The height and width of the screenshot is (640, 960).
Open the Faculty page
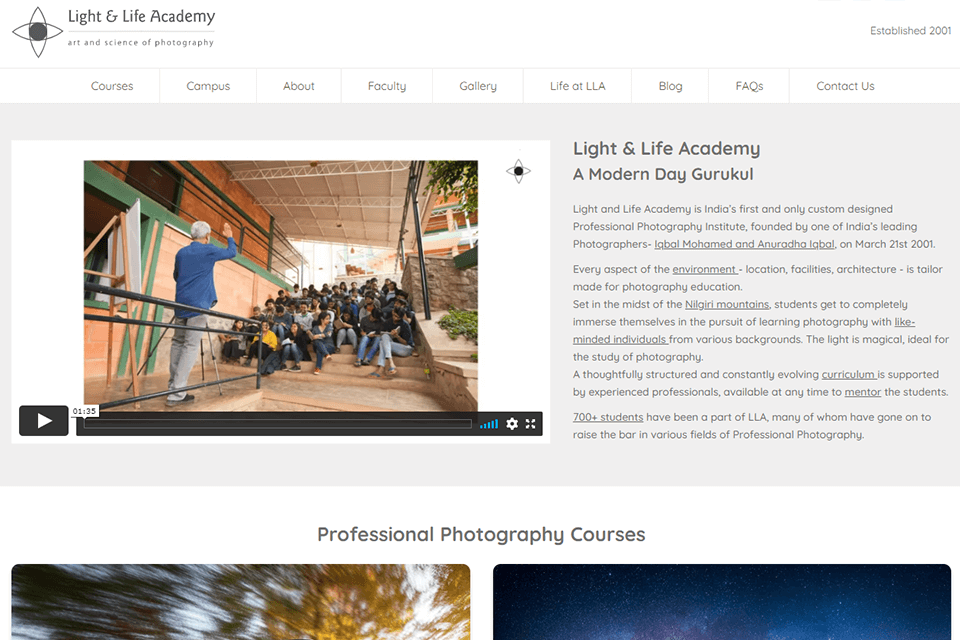point(387,86)
